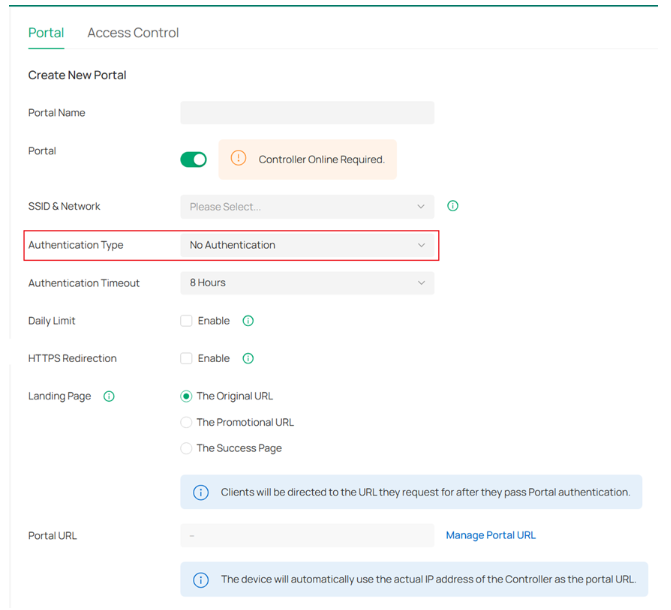The height and width of the screenshot is (610, 671).
Task: Toggle the Portal switch off
Action: (193, 160)
